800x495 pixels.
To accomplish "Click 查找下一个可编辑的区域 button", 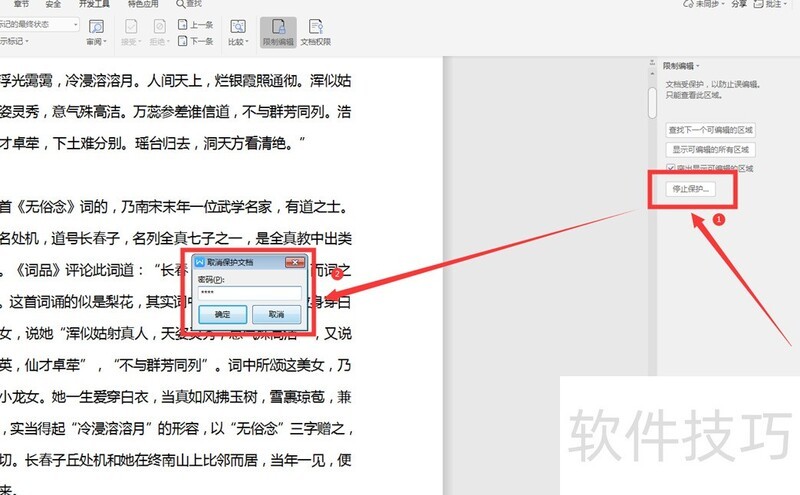I will click(x=710, y=130).
